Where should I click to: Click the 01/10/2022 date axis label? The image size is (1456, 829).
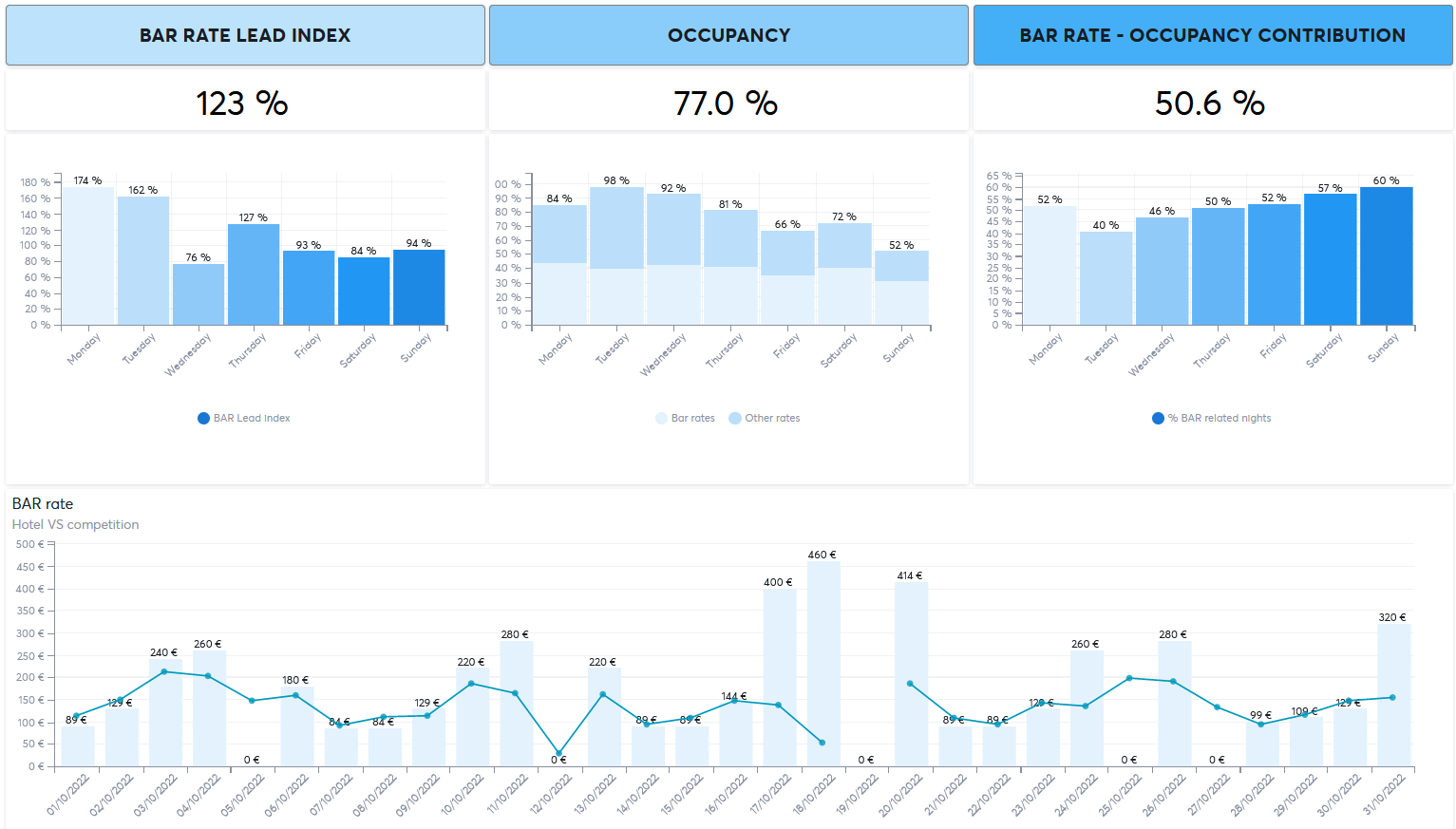(x=68, y=795)
